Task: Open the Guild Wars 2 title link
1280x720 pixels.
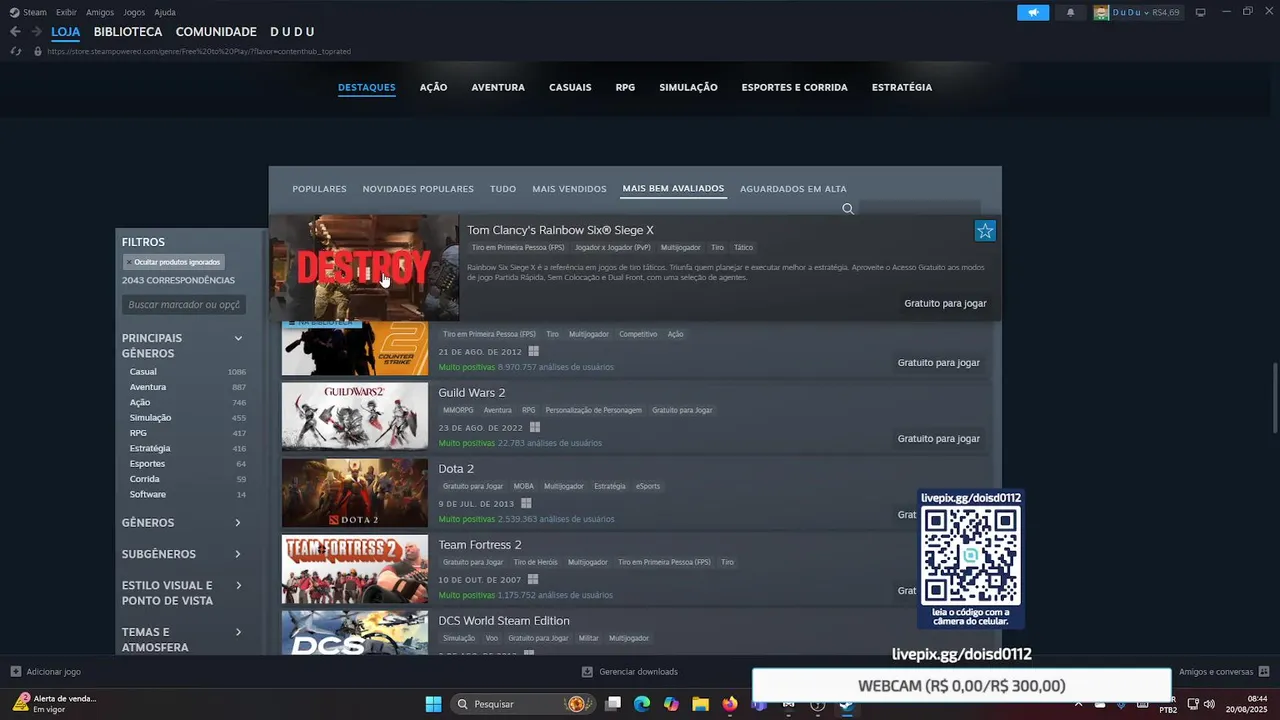Action: coord(472,393)
